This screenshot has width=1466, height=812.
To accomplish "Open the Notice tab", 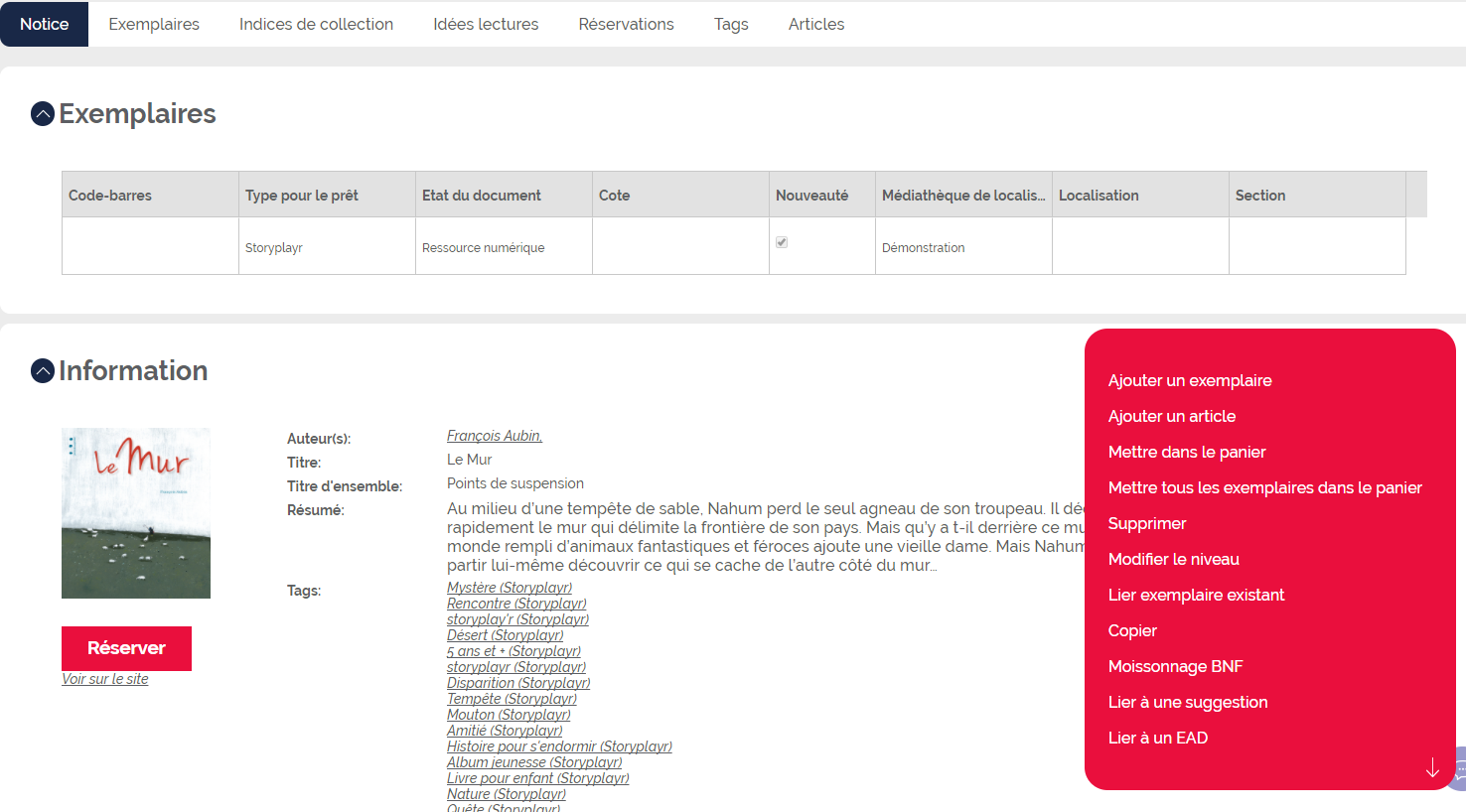I will (x=45, y=24).
